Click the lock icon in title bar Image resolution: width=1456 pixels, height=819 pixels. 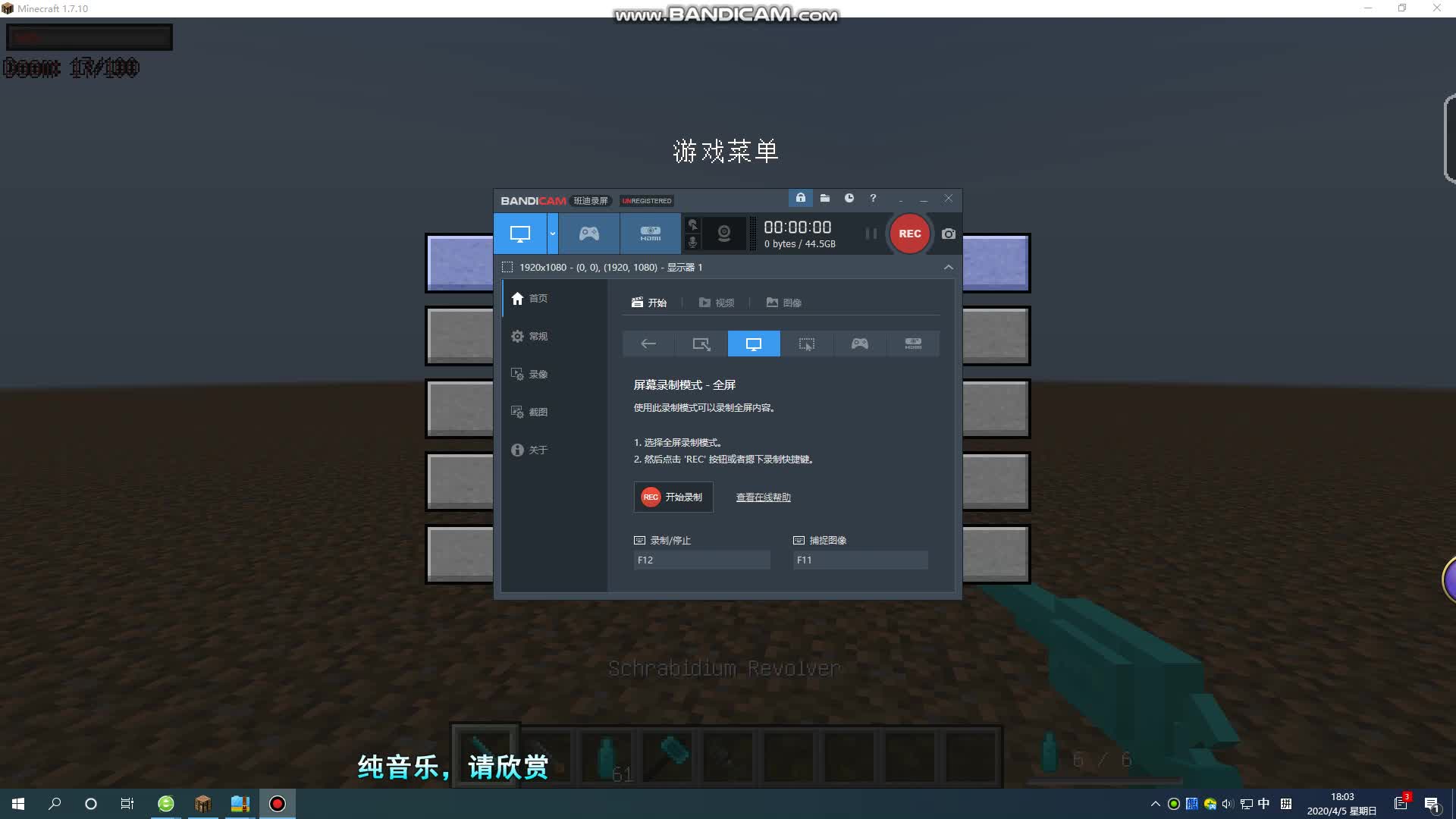coord(800,199)
